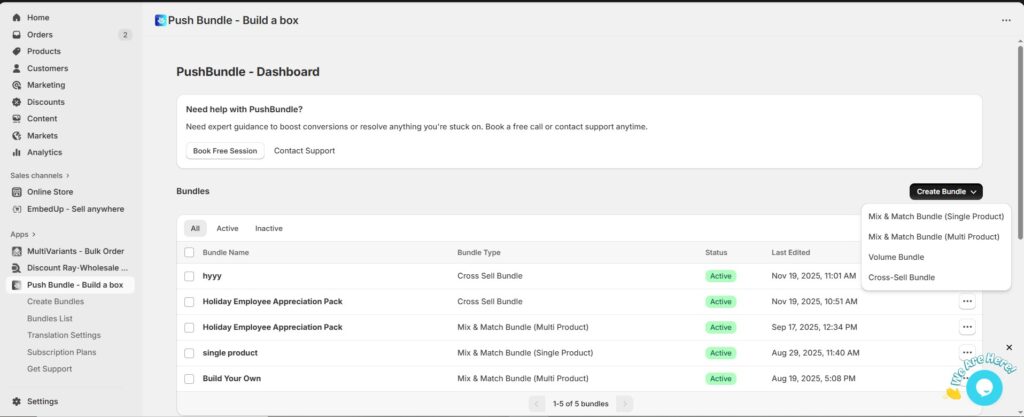Click the Contact Support link
This screenshot has width=1024, height=417.
(304, 151)
